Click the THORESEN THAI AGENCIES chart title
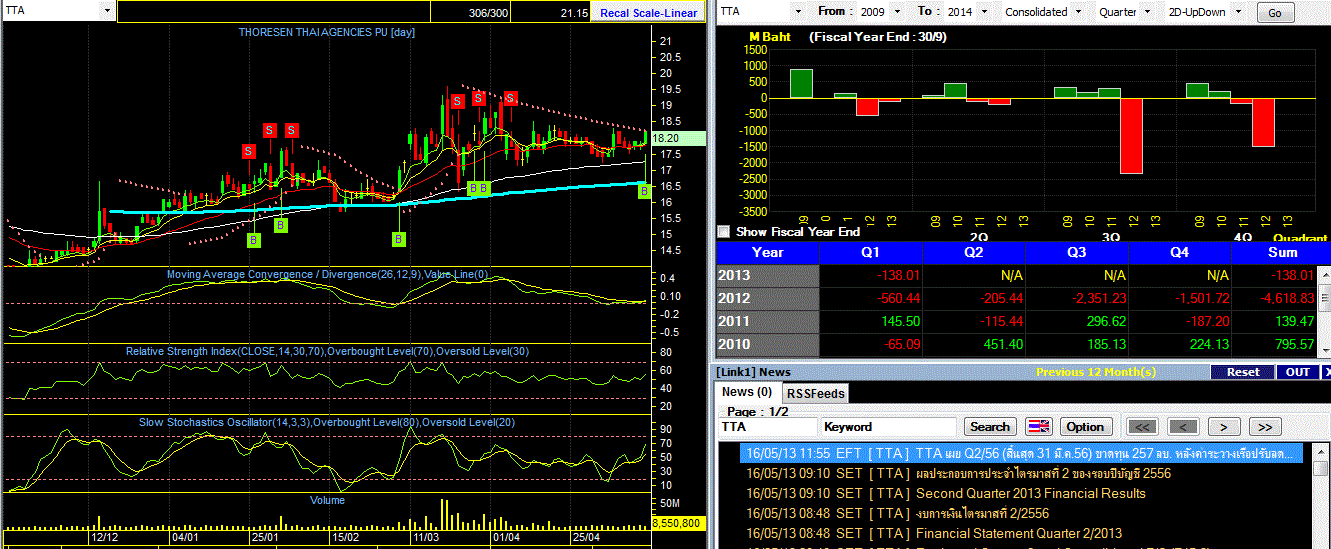 pyautogui.click(x=327, y=32)
